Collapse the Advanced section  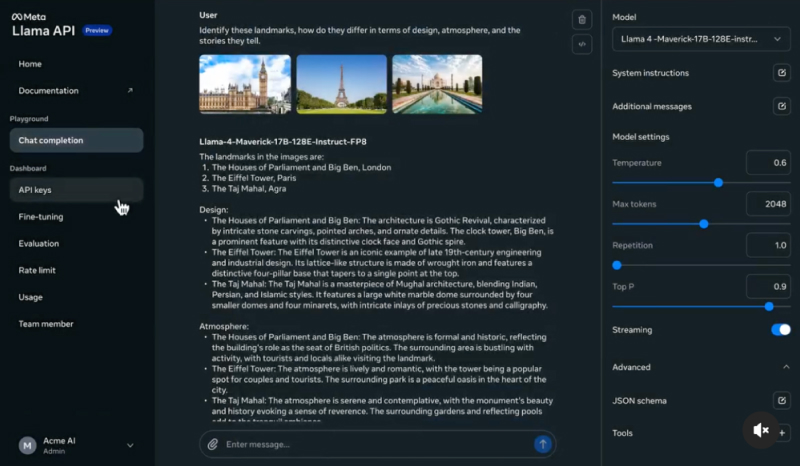point(786,367)
